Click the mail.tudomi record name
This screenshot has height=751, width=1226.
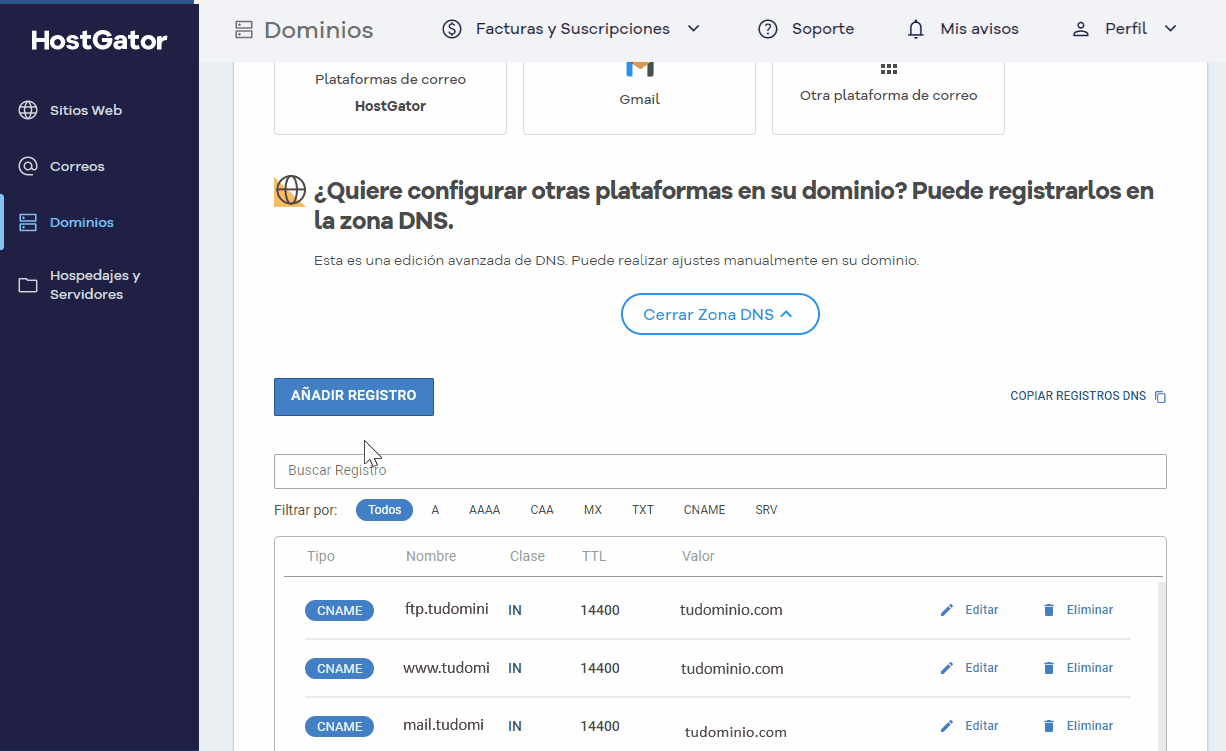click(x=444, y=725)
